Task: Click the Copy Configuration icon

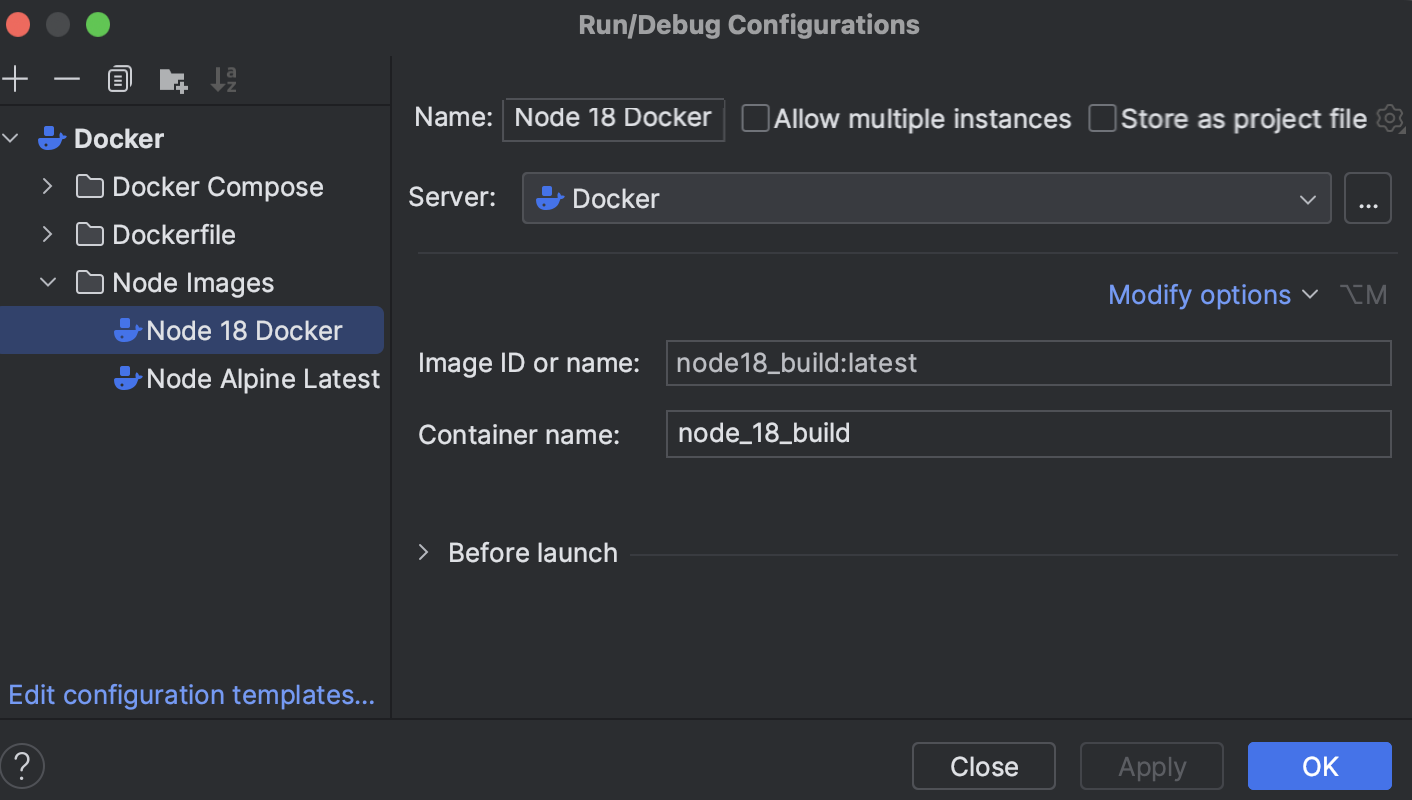Action: (x=120, y=79)
